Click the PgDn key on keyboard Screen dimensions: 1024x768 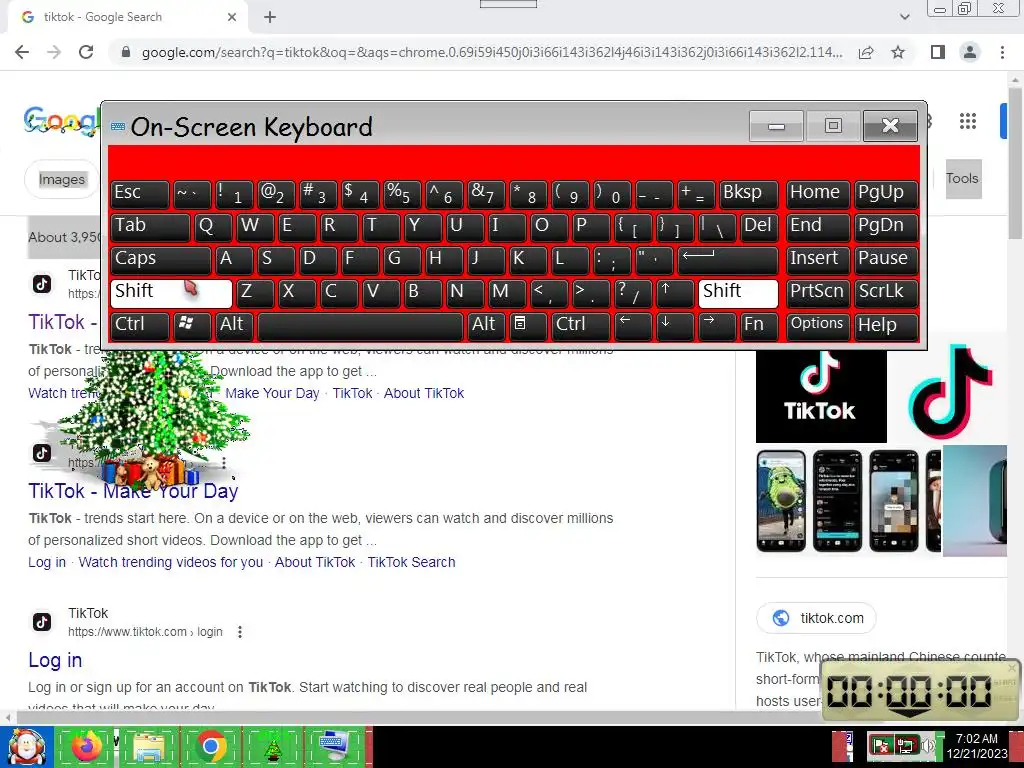(x=886, y=227)
